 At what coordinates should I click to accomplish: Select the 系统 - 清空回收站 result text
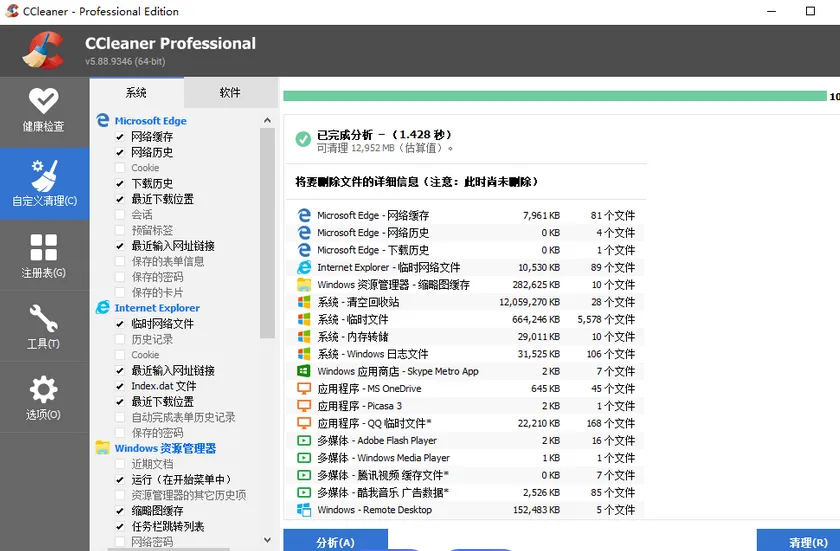358,302
